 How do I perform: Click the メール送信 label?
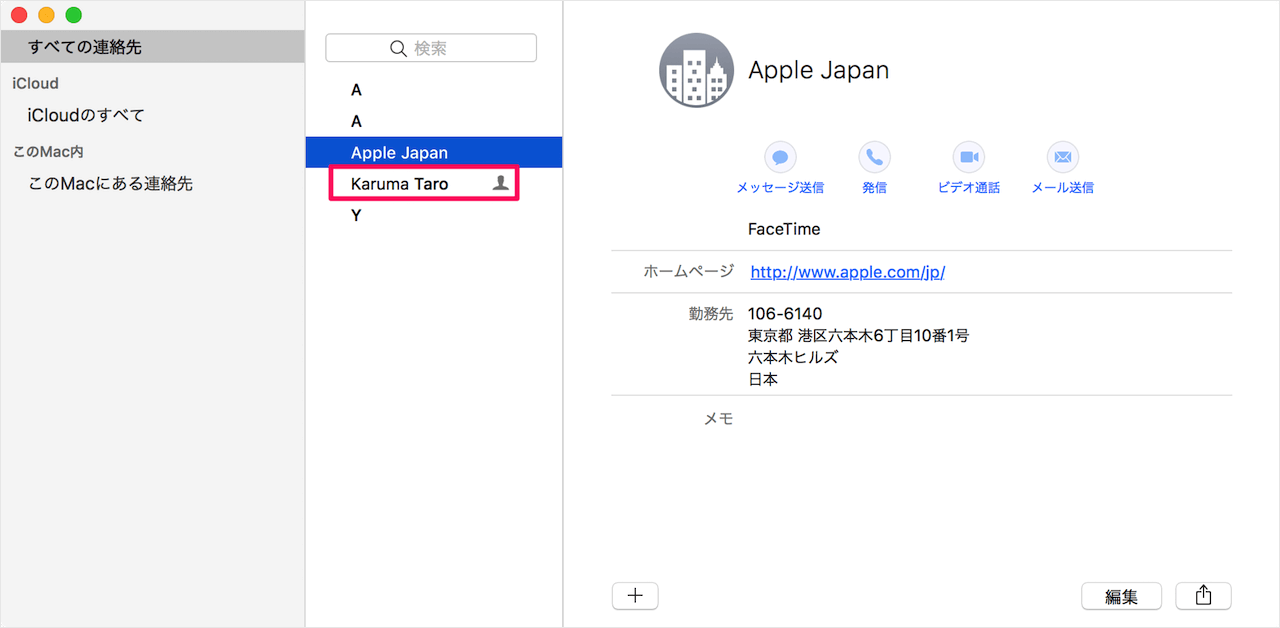(x=1062, y=188)
